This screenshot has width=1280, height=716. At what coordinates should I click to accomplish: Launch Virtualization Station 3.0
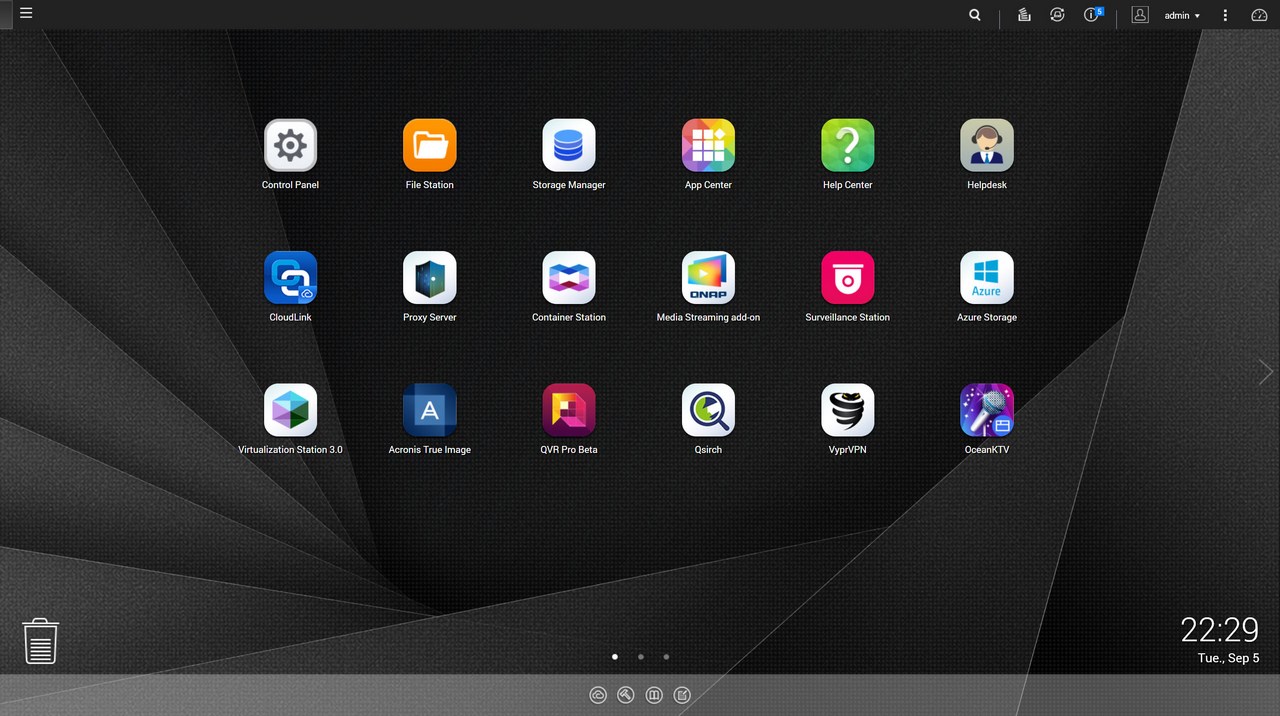point(290,410)
